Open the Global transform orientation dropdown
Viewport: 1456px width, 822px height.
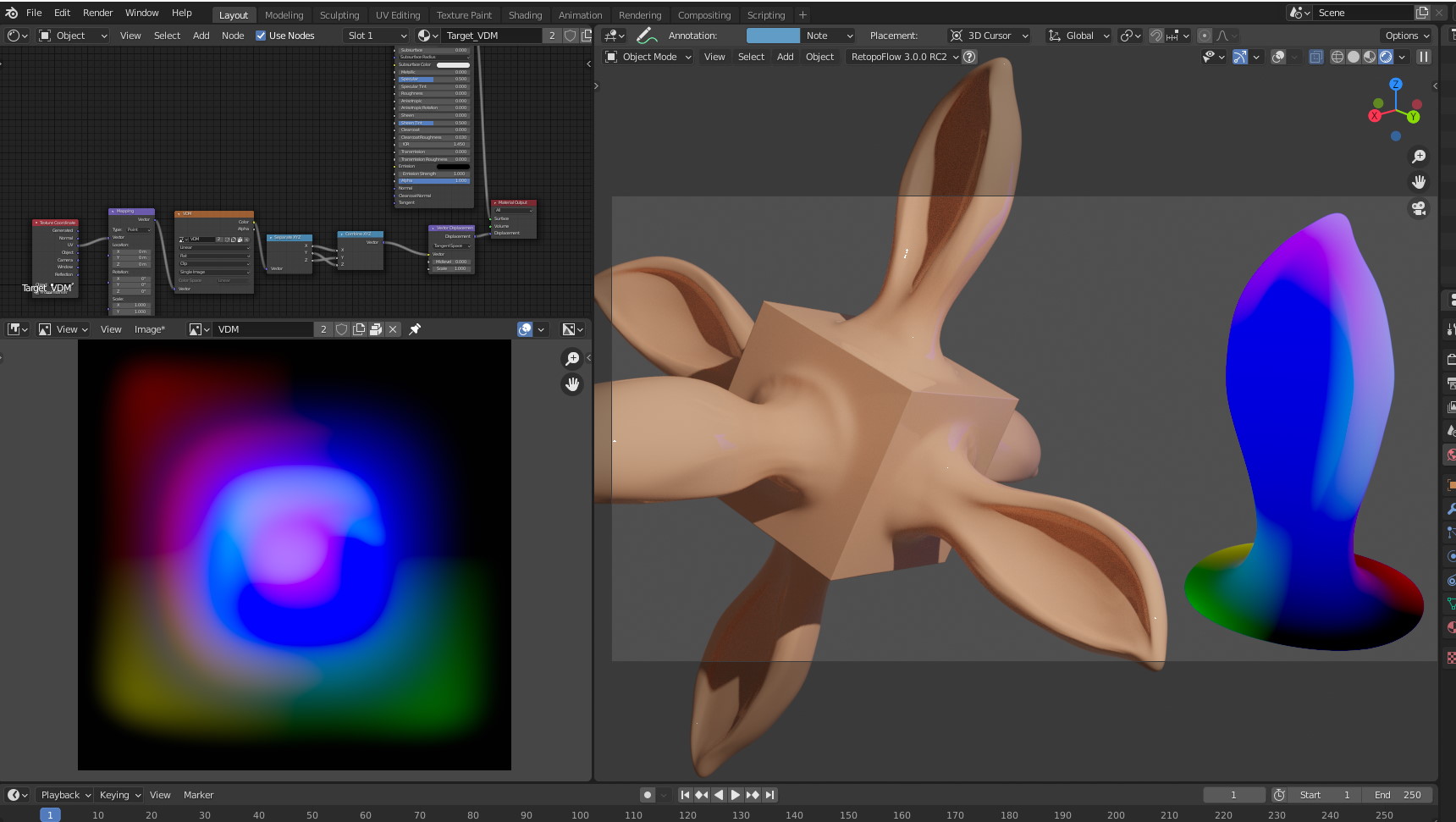(1079, 36)
